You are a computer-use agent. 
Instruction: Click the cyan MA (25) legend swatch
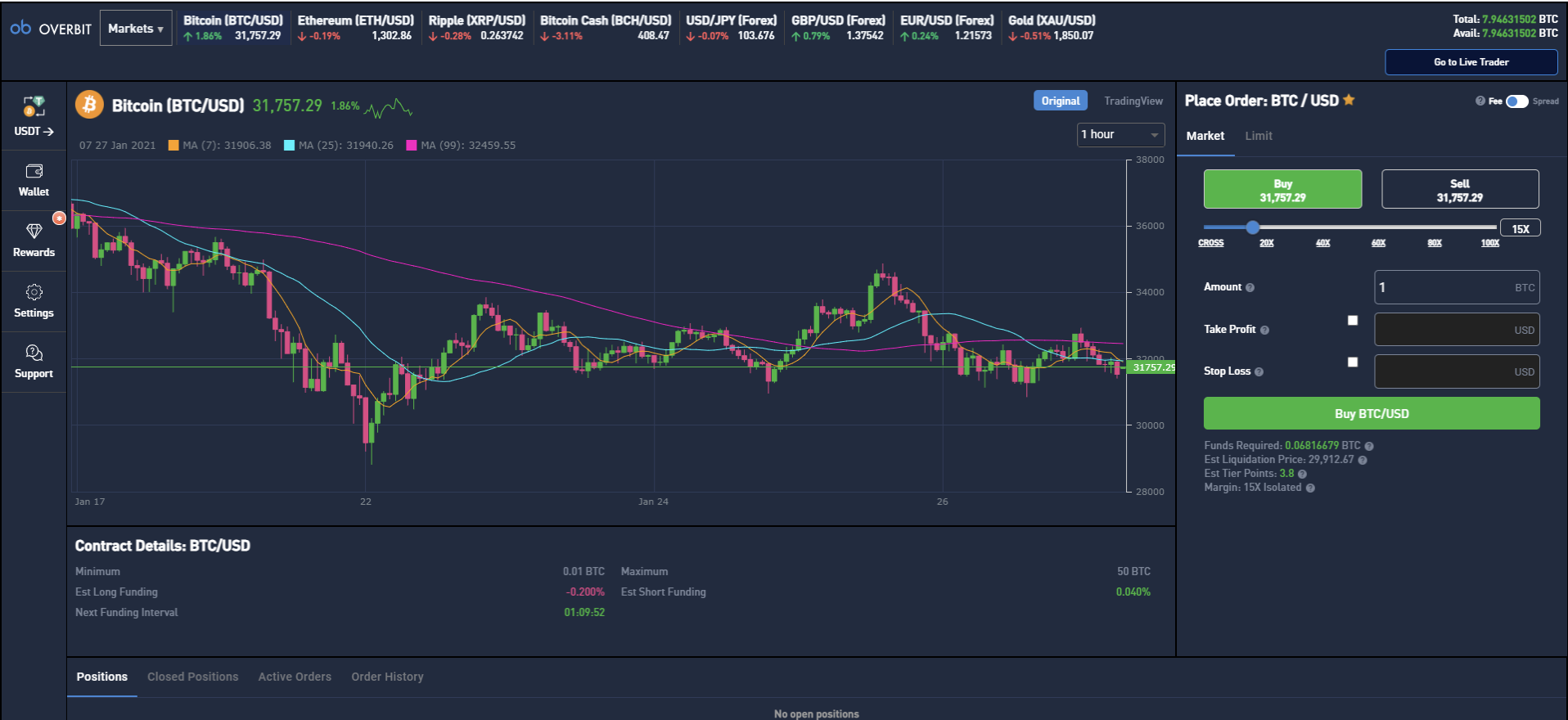click(289, 146)
